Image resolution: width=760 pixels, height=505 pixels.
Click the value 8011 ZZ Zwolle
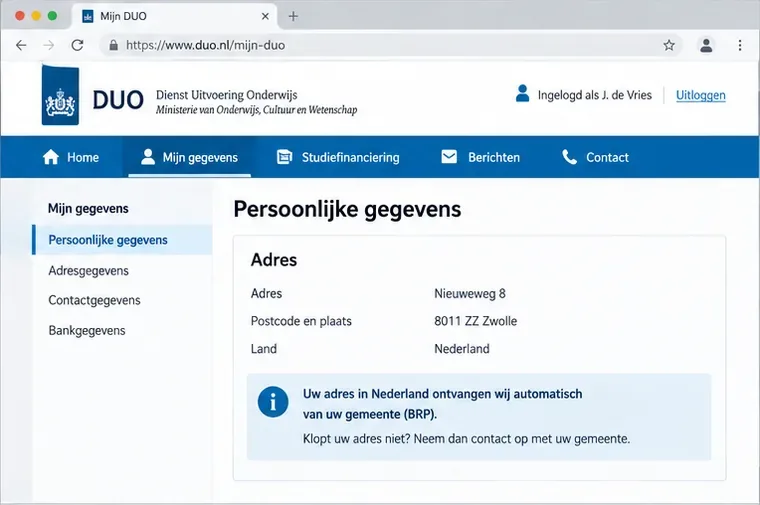pos(475,321)
